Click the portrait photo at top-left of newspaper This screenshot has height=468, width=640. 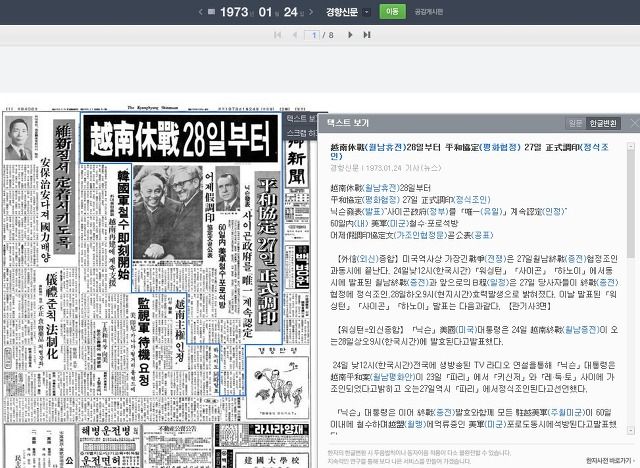[19, 138]
